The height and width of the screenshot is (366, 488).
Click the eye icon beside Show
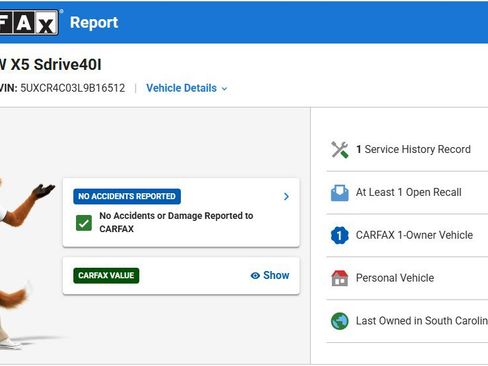click(x=255, y=276)
